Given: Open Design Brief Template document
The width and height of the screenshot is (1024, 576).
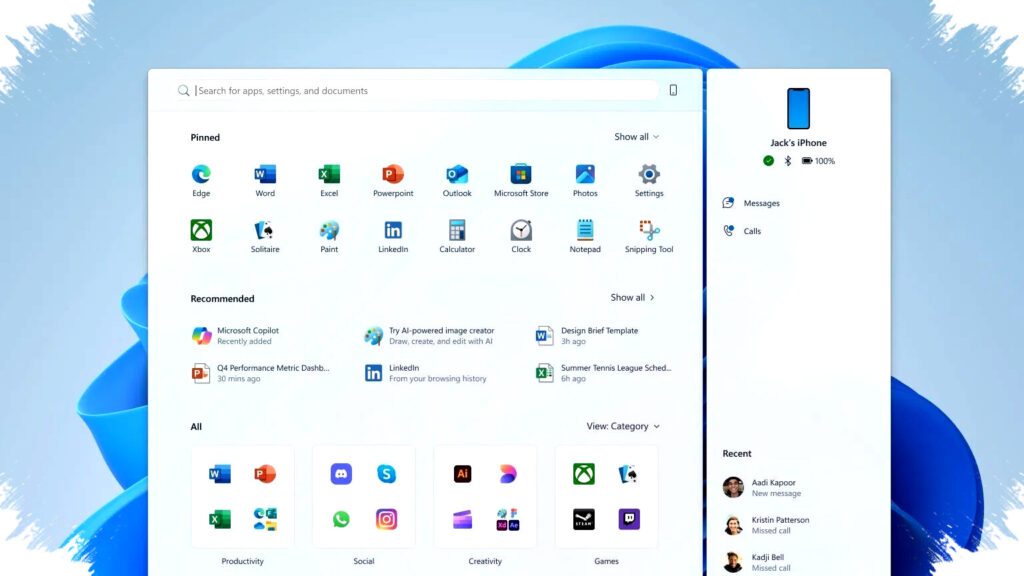Looking at the screenshot, I should pos(586,336).
